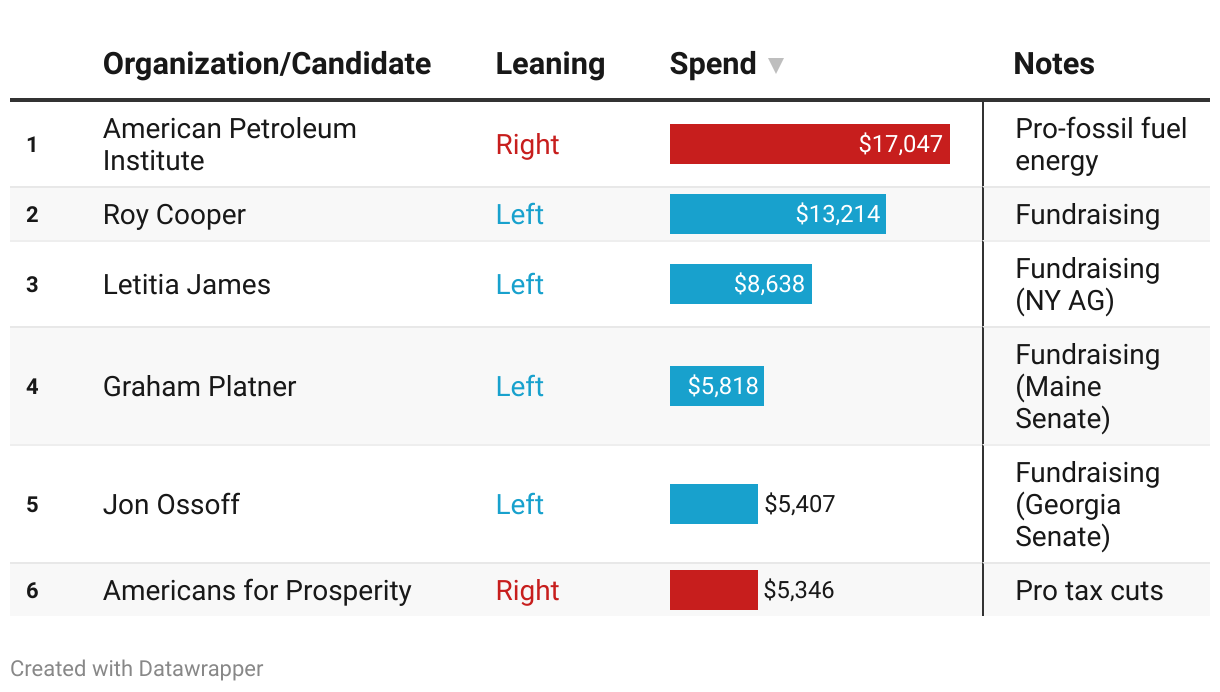Click the Spend sort arrow icon
The width and height of the screenshot is (1220, 692).
click(x=775, y=66)
